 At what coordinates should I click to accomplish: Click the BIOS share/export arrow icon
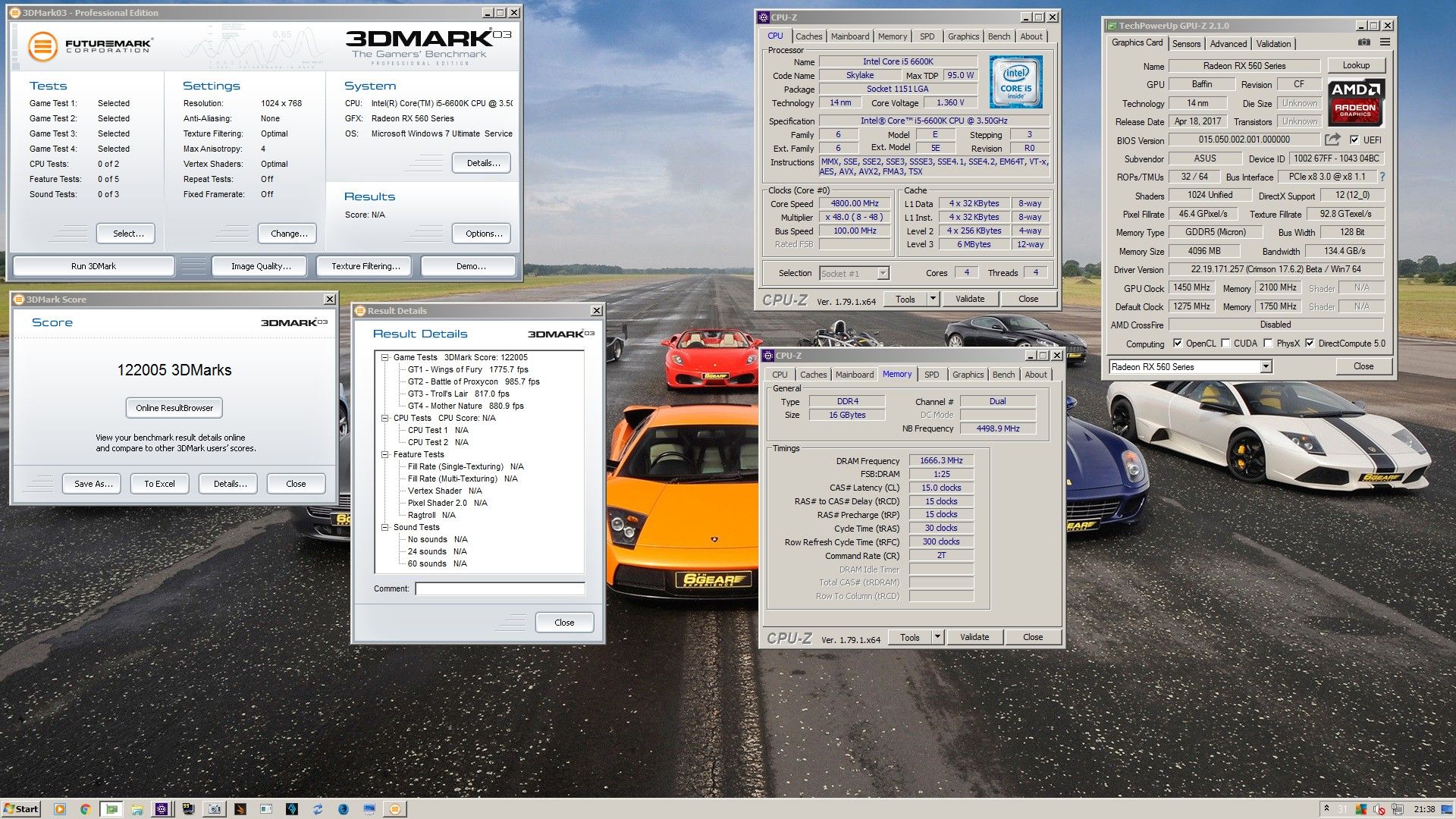coord(1332,140)
